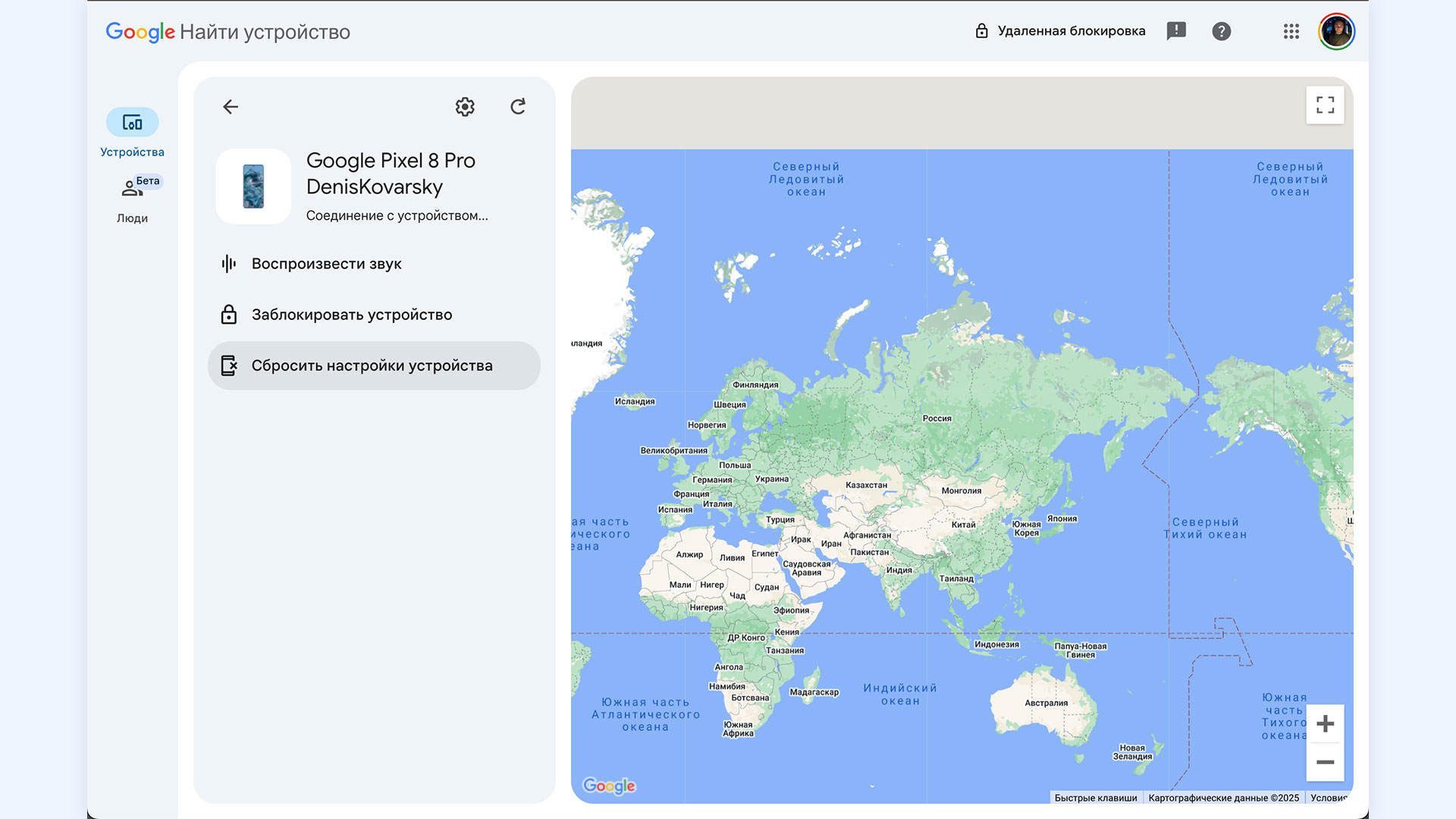Click the Pixel 8 Pro device thumbnail

(x=253, y=187)
